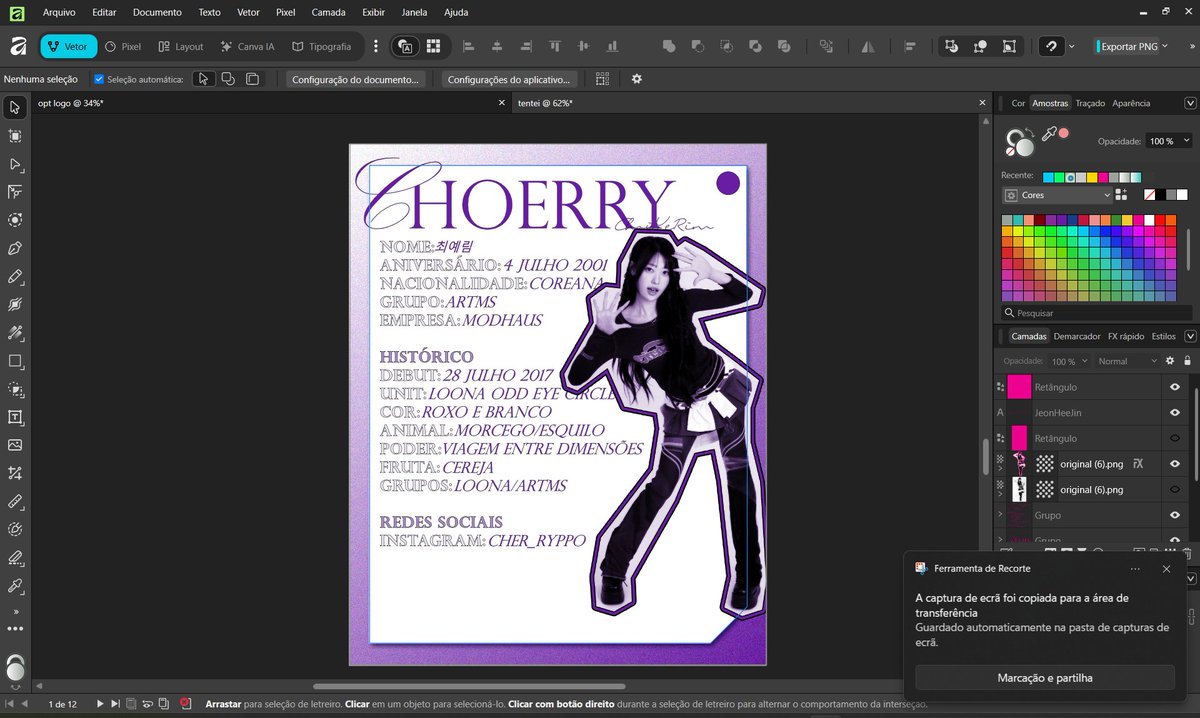
Task: Open layer settings gear in Camadas panel
Action: [x=1170, y=361]
